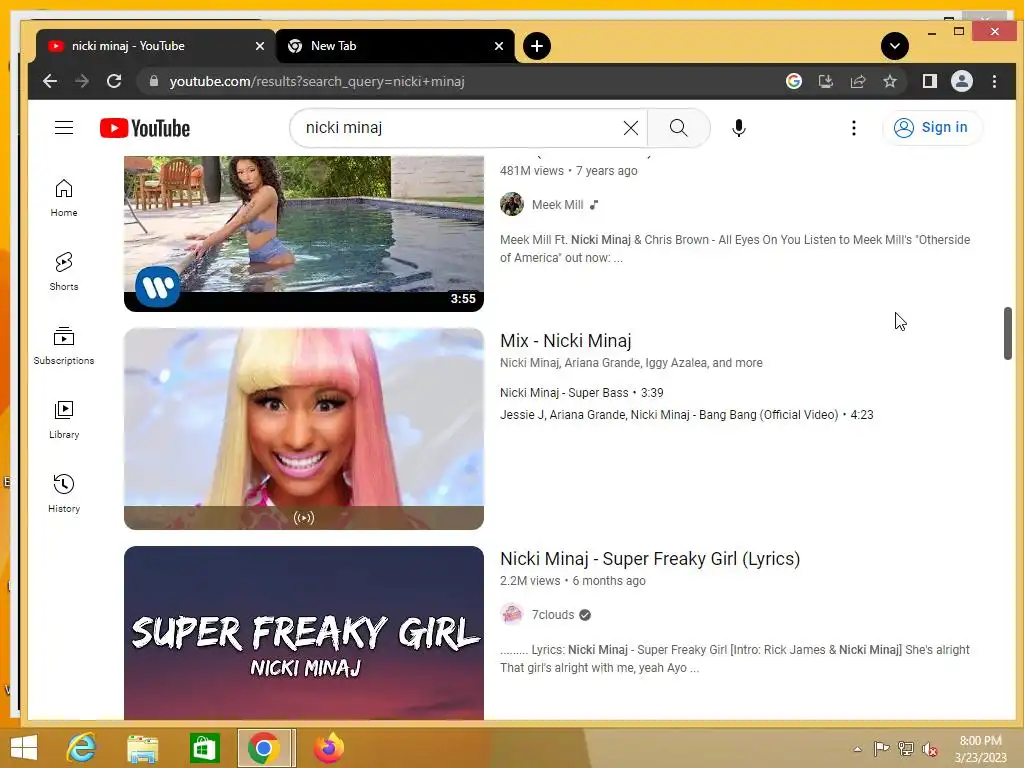Open YouTube settings three-dot menu
The image size is (1024, 768).
[853, 128]
